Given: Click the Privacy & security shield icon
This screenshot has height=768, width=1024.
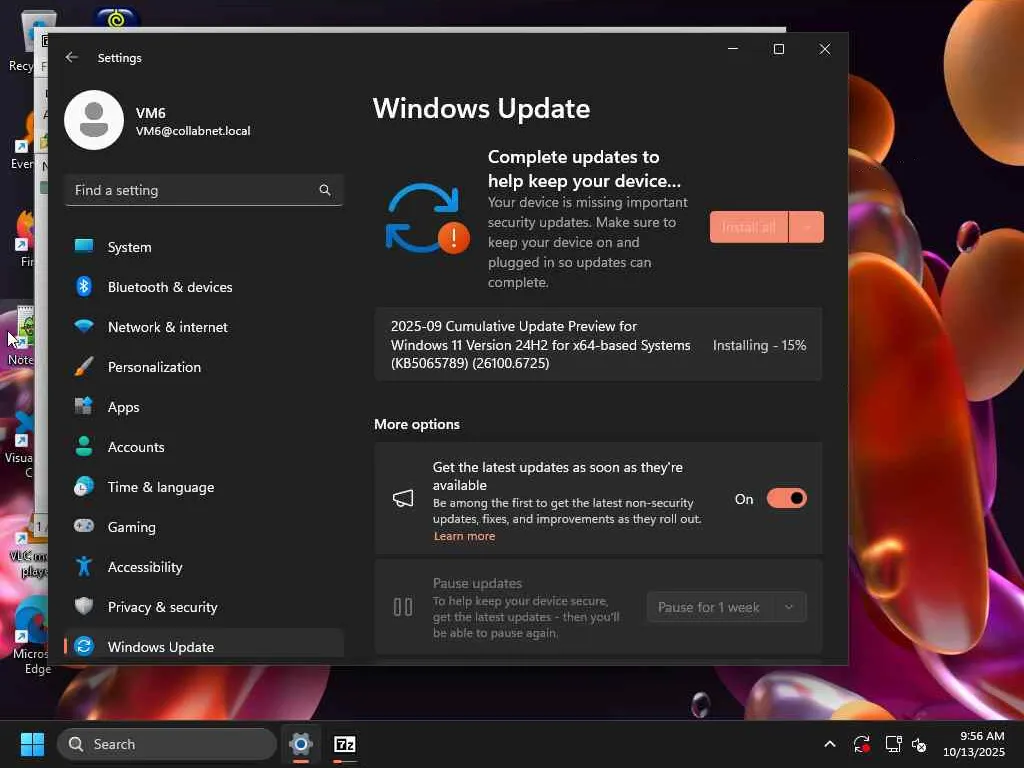Looking at the screenshot, I should (84, 606).
